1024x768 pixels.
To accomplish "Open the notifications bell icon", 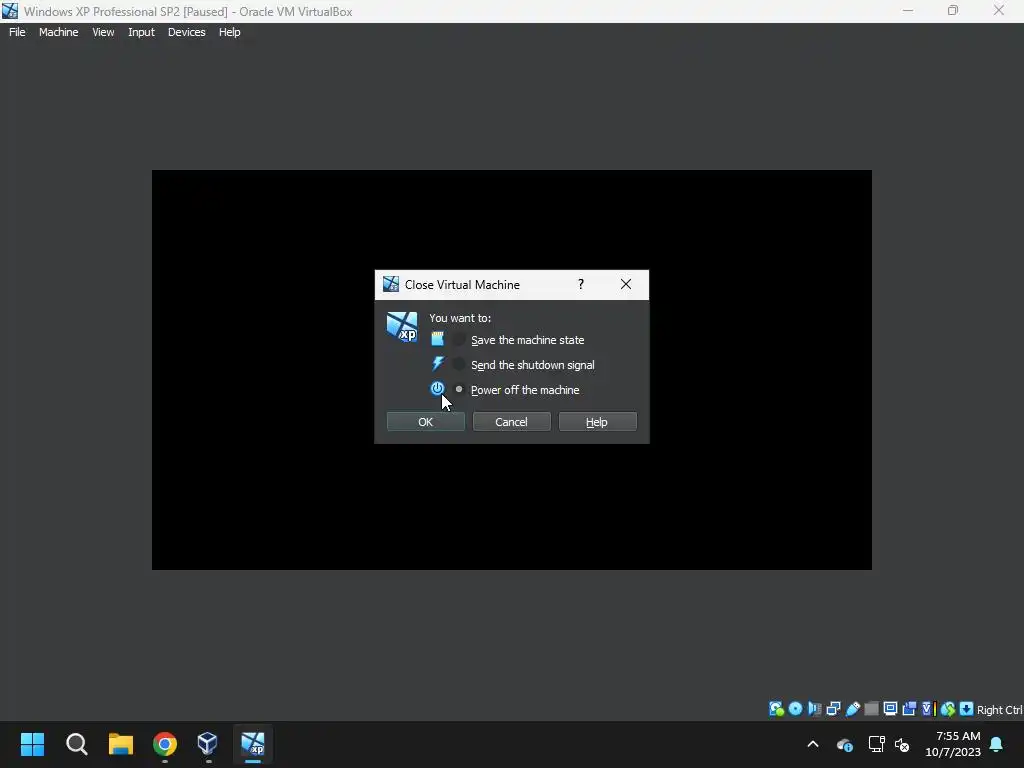I will coord(997,744).
